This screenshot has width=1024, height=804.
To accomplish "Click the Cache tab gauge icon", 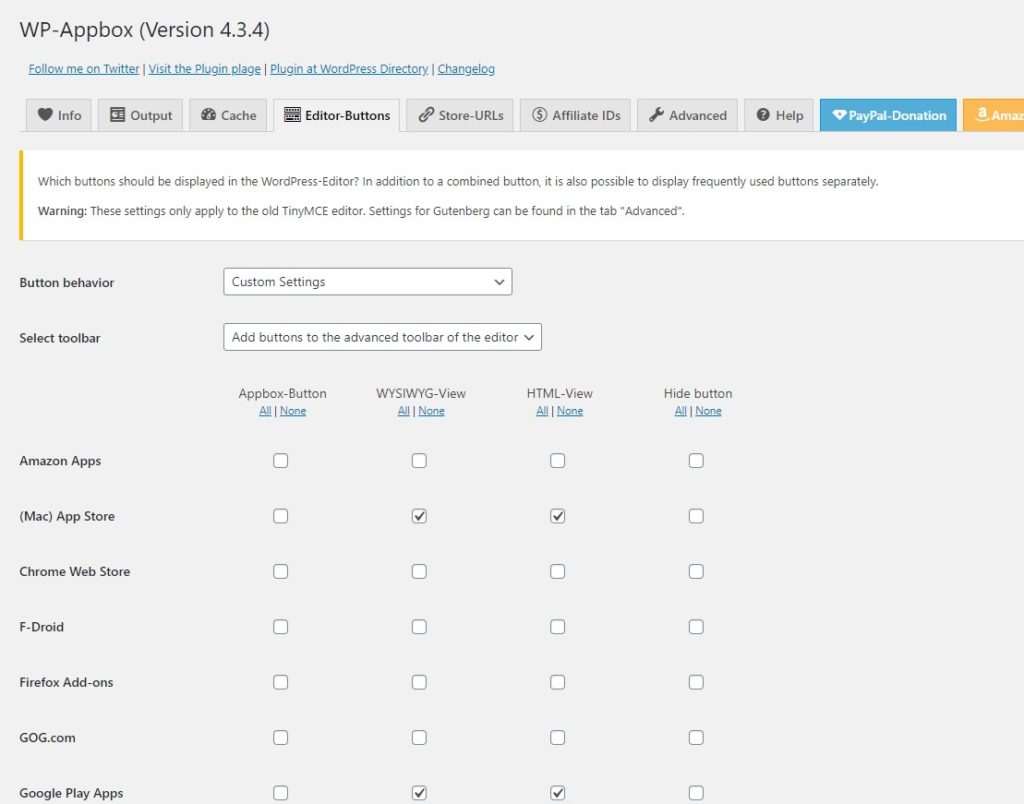I will (x=208, y=115).
